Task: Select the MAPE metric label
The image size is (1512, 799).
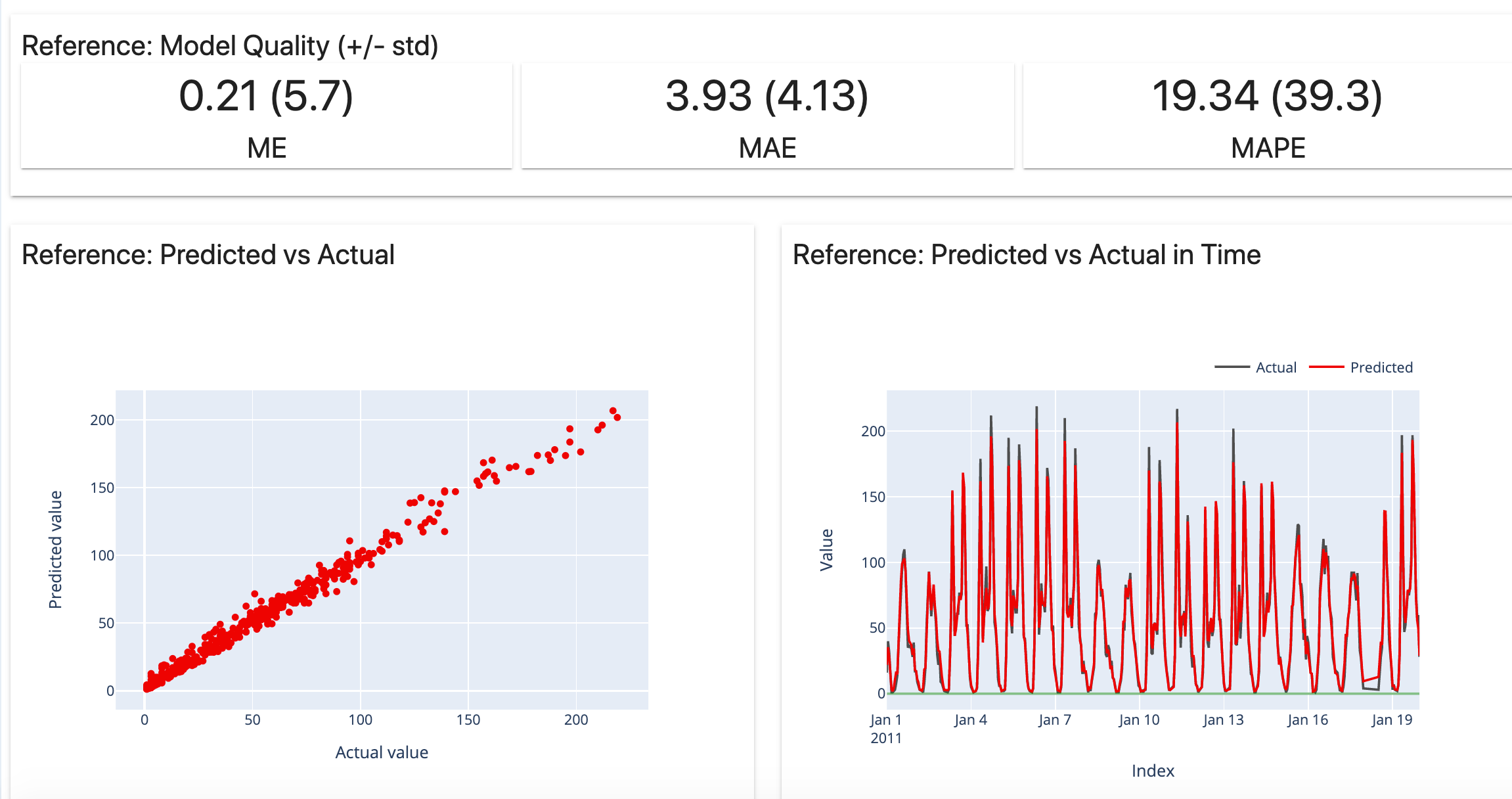Action: (x=1268, y=148)
